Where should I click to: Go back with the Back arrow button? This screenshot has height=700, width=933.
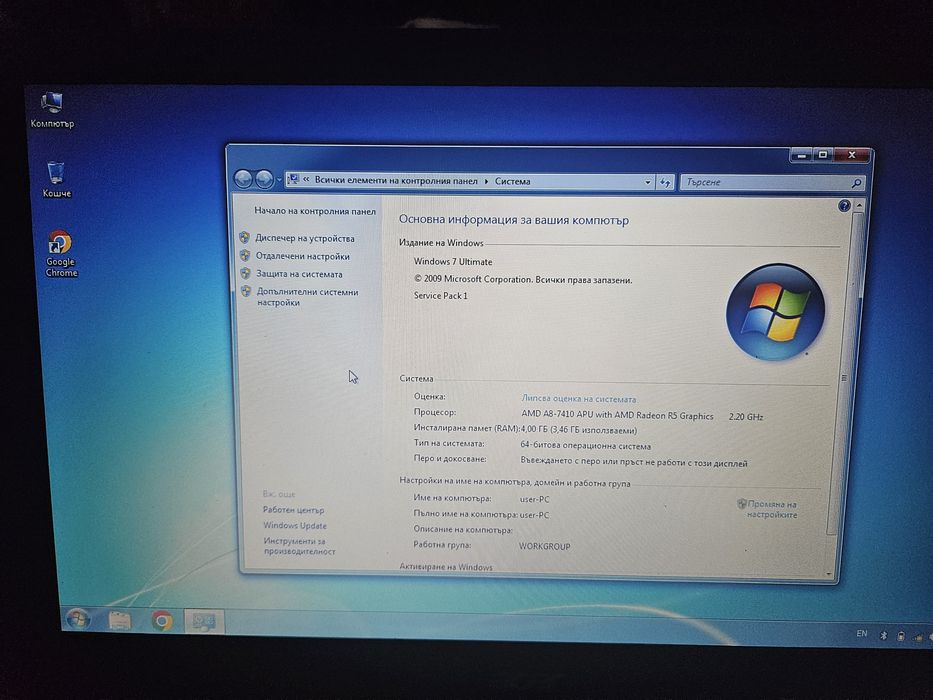pos(243,179)
